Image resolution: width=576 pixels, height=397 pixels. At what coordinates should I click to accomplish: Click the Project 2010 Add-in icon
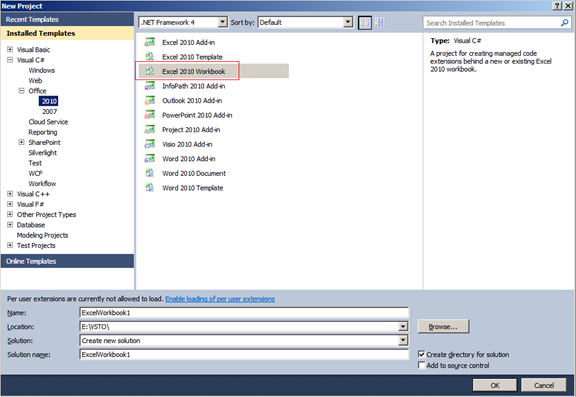pos(150,129)
